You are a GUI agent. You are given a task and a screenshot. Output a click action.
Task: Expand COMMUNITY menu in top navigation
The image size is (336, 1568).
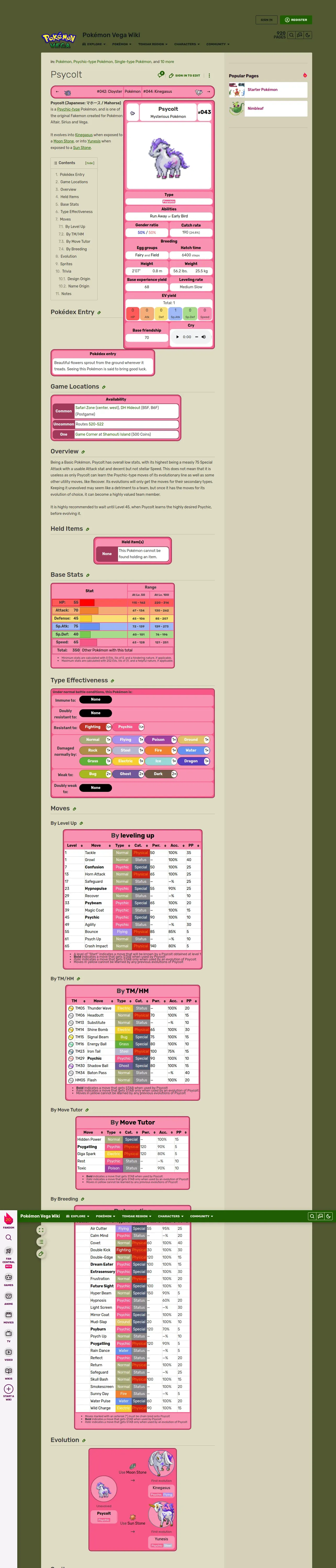pyautogui.click(x=218, y=44)
